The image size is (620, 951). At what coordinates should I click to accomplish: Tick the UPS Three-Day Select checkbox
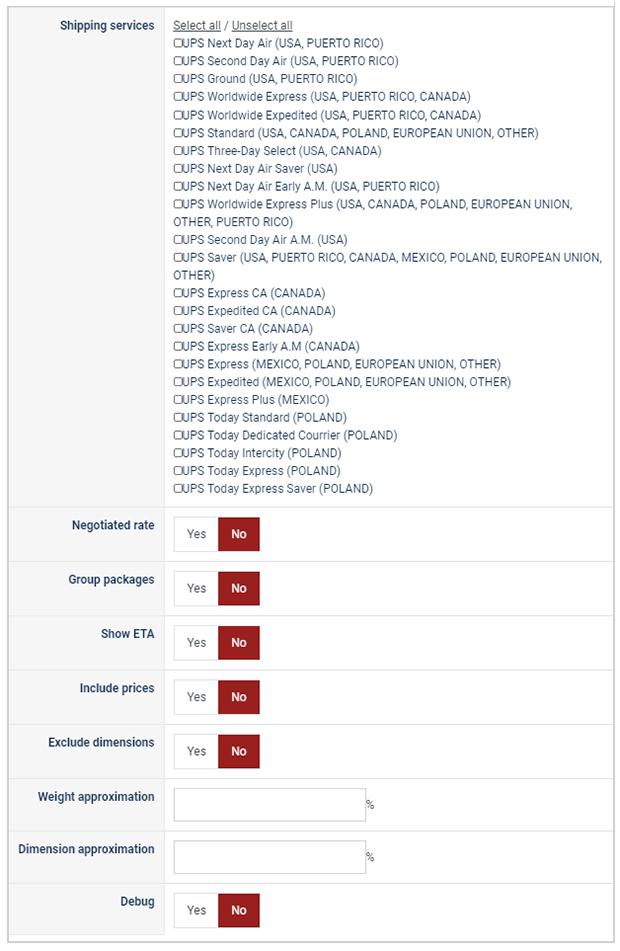177,151
